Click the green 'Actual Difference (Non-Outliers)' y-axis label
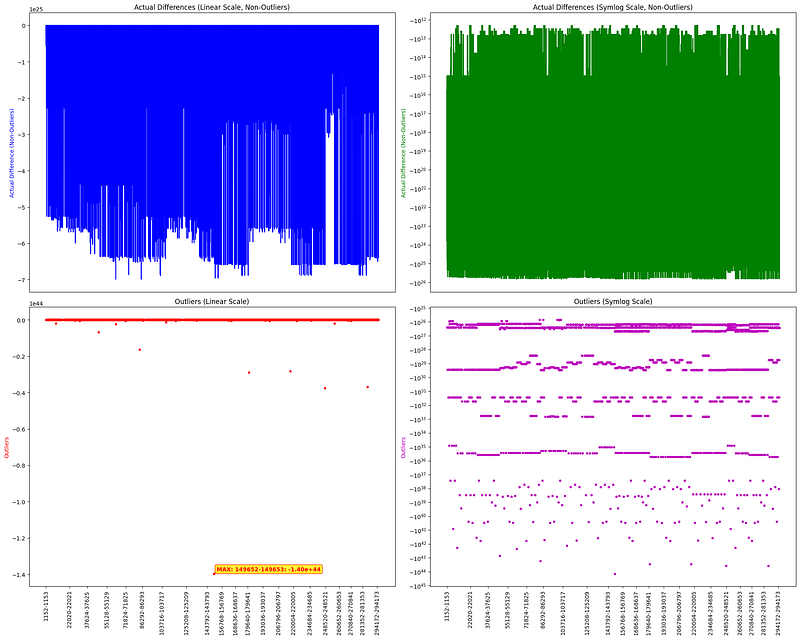This screenshot has width=800, height=639. 403,153
